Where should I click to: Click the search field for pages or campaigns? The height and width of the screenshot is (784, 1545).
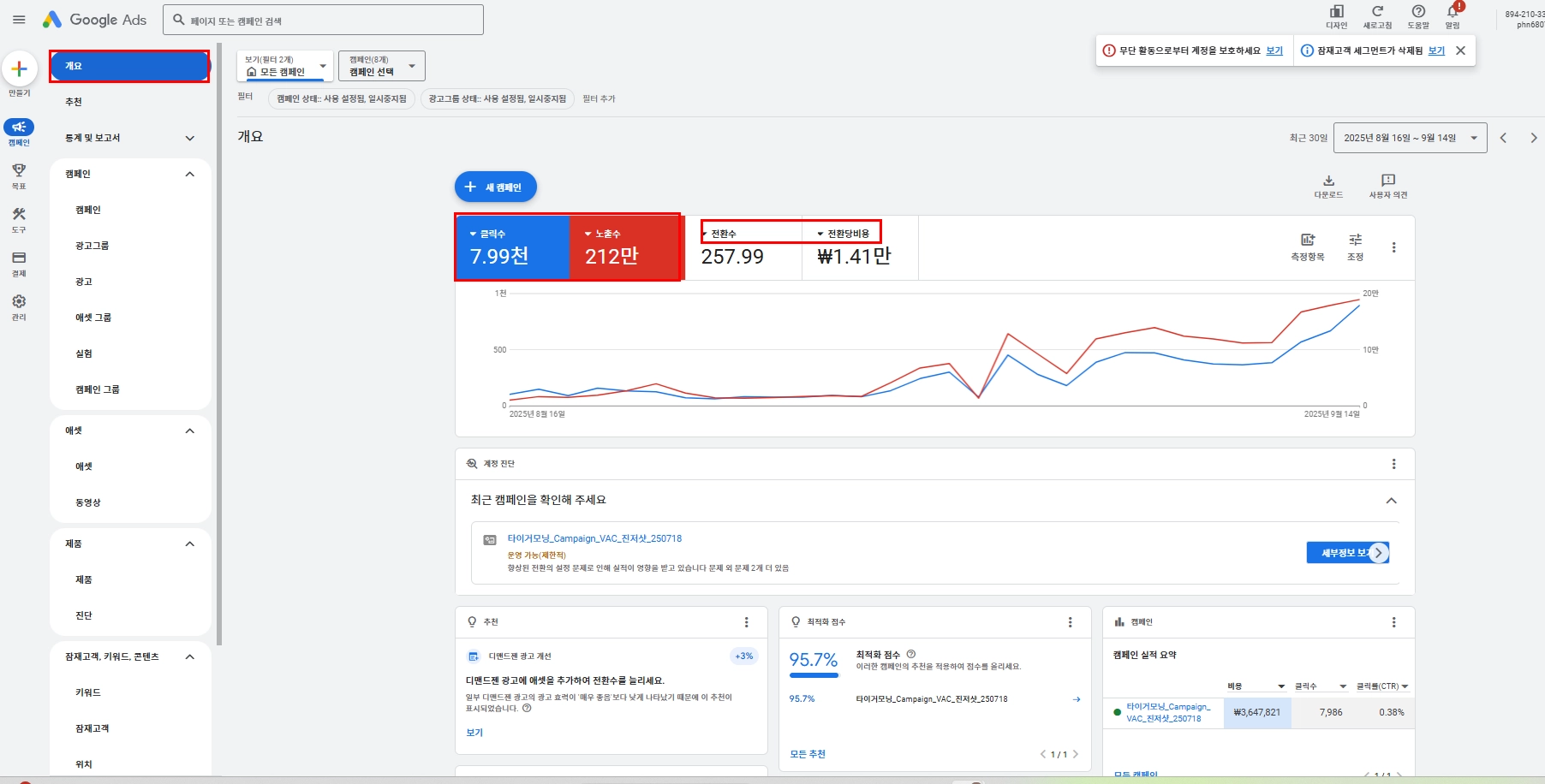(x=324, y=20)
